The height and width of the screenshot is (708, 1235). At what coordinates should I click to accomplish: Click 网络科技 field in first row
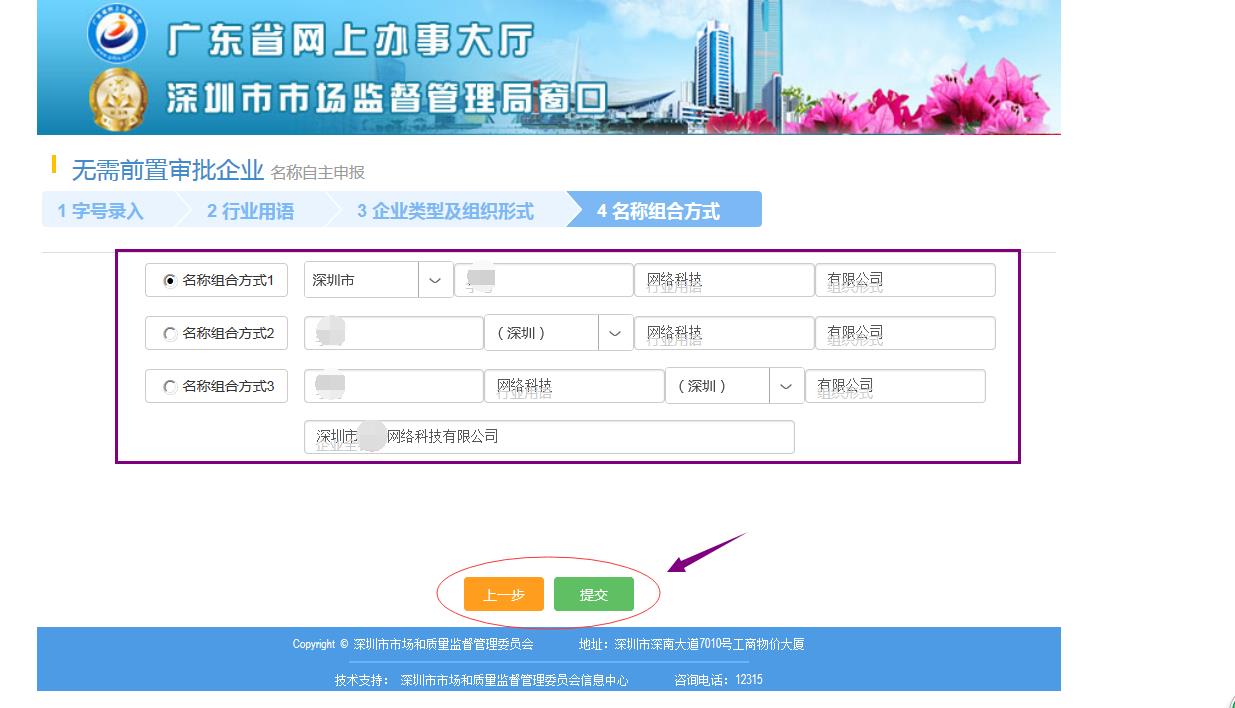723,281
